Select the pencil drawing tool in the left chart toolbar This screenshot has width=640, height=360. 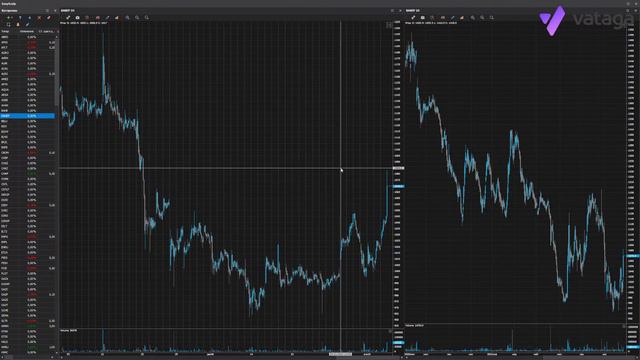tap(107, 18)
